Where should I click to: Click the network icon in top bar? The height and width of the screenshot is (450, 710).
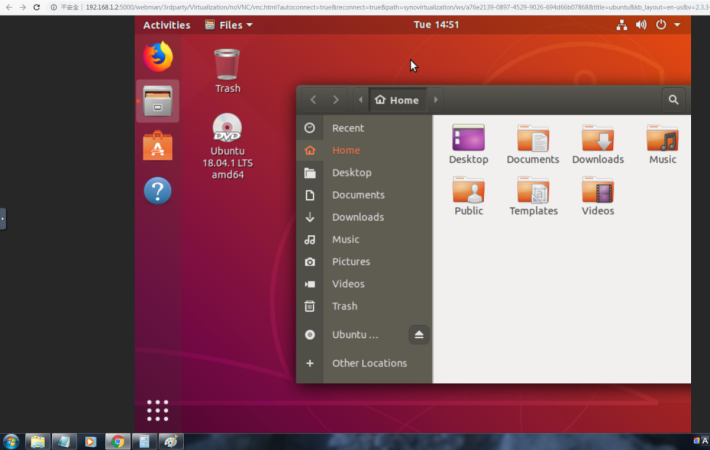coord(622,25)
